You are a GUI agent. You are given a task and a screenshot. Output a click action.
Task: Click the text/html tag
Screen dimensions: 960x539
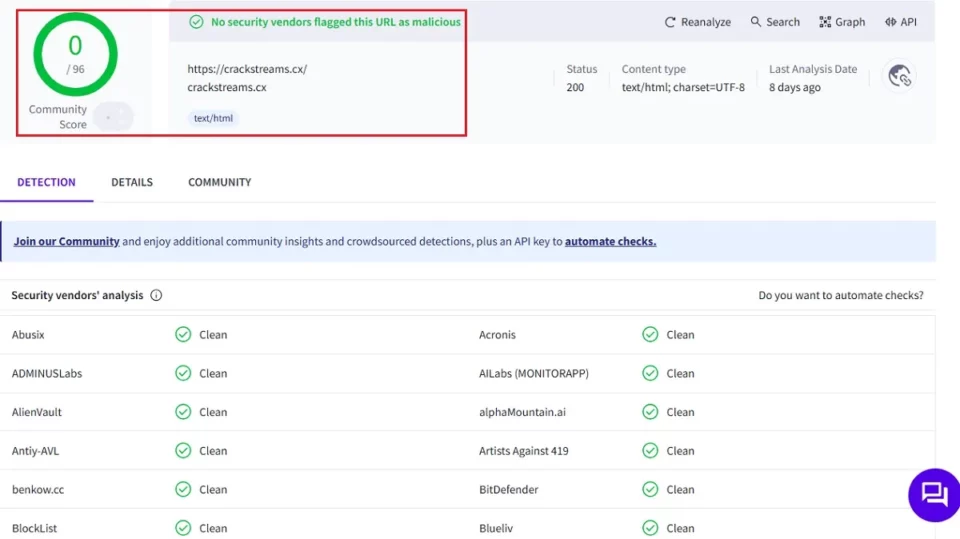(x=213, y=118)
